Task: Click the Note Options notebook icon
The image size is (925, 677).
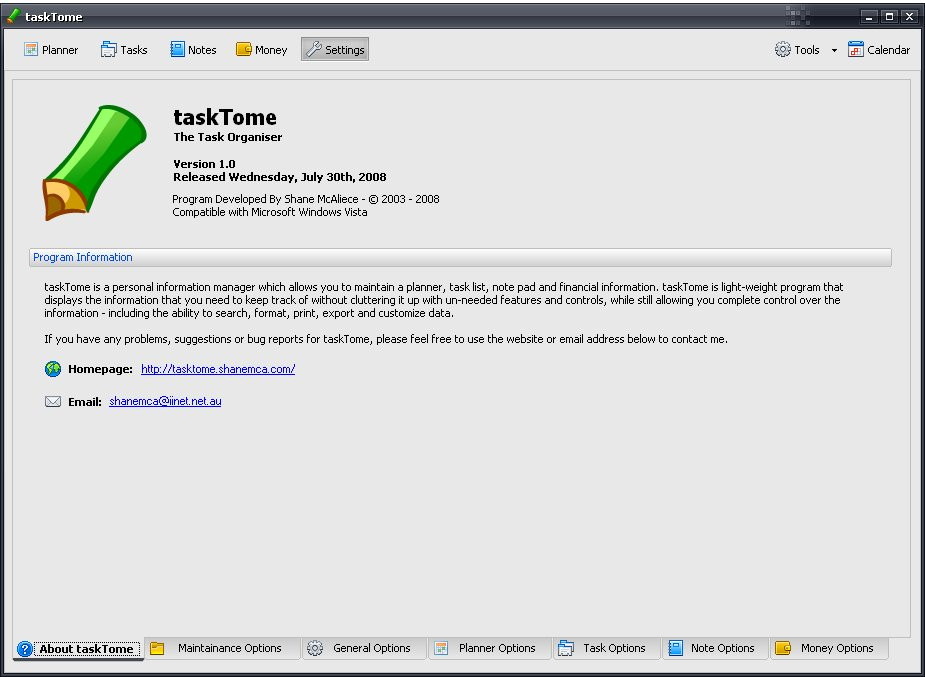Action: point(675,648)
